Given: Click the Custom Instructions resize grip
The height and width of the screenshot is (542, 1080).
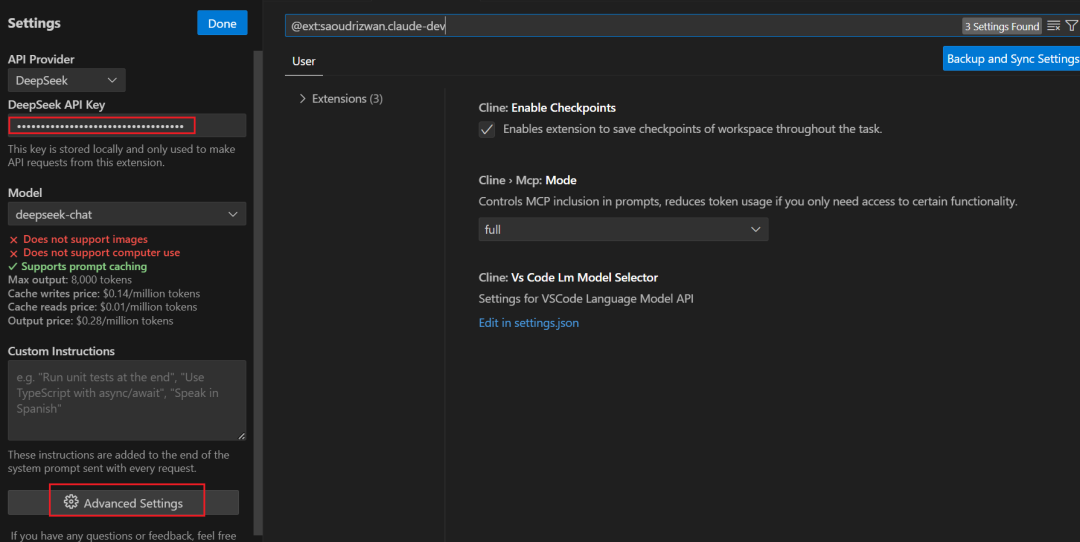Looking at the screenshot, I should pos(242,436).
